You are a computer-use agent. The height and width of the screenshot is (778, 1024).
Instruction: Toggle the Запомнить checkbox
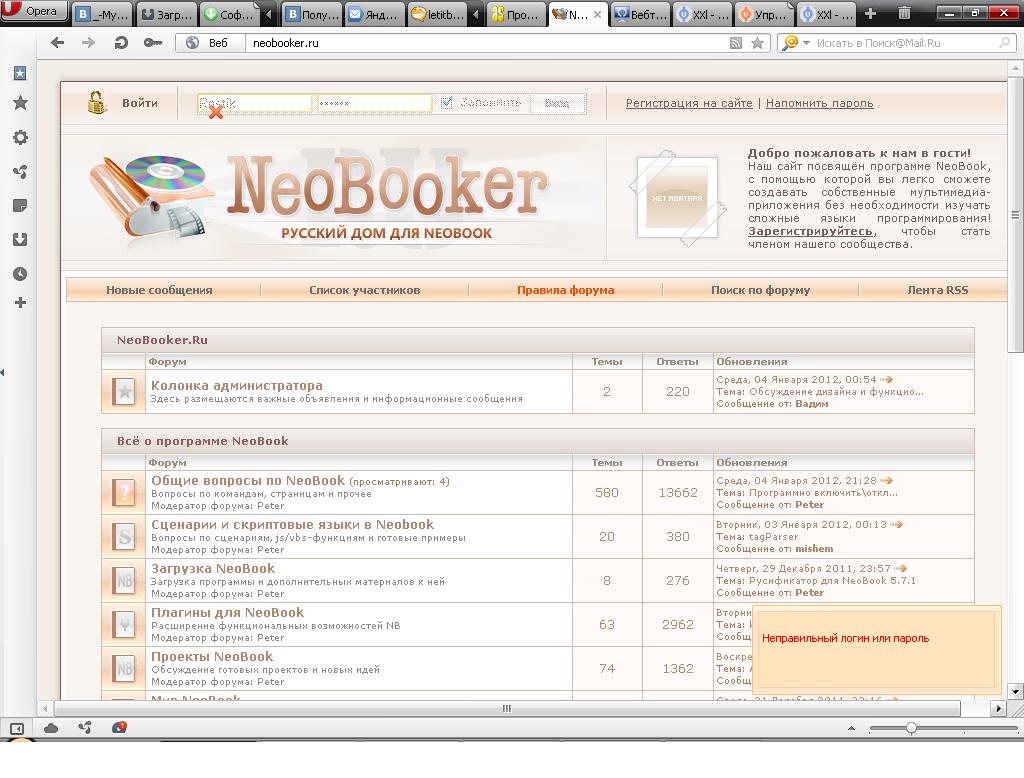447,103
